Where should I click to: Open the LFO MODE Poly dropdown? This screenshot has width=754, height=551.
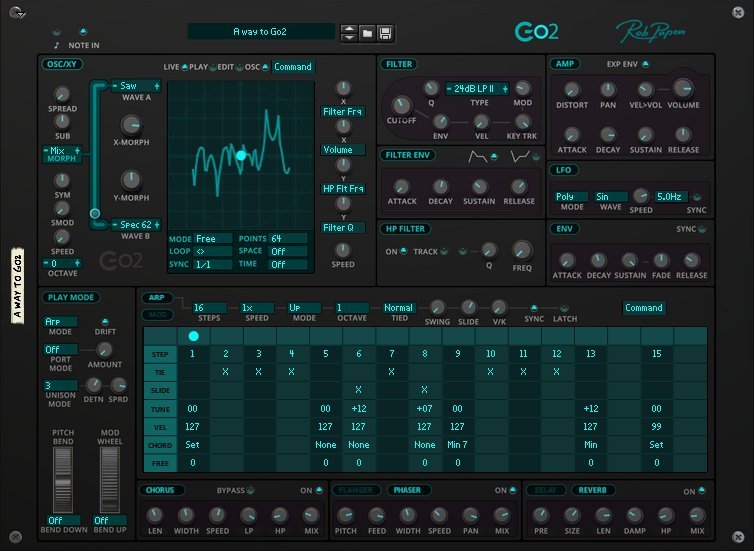point(571,197)
